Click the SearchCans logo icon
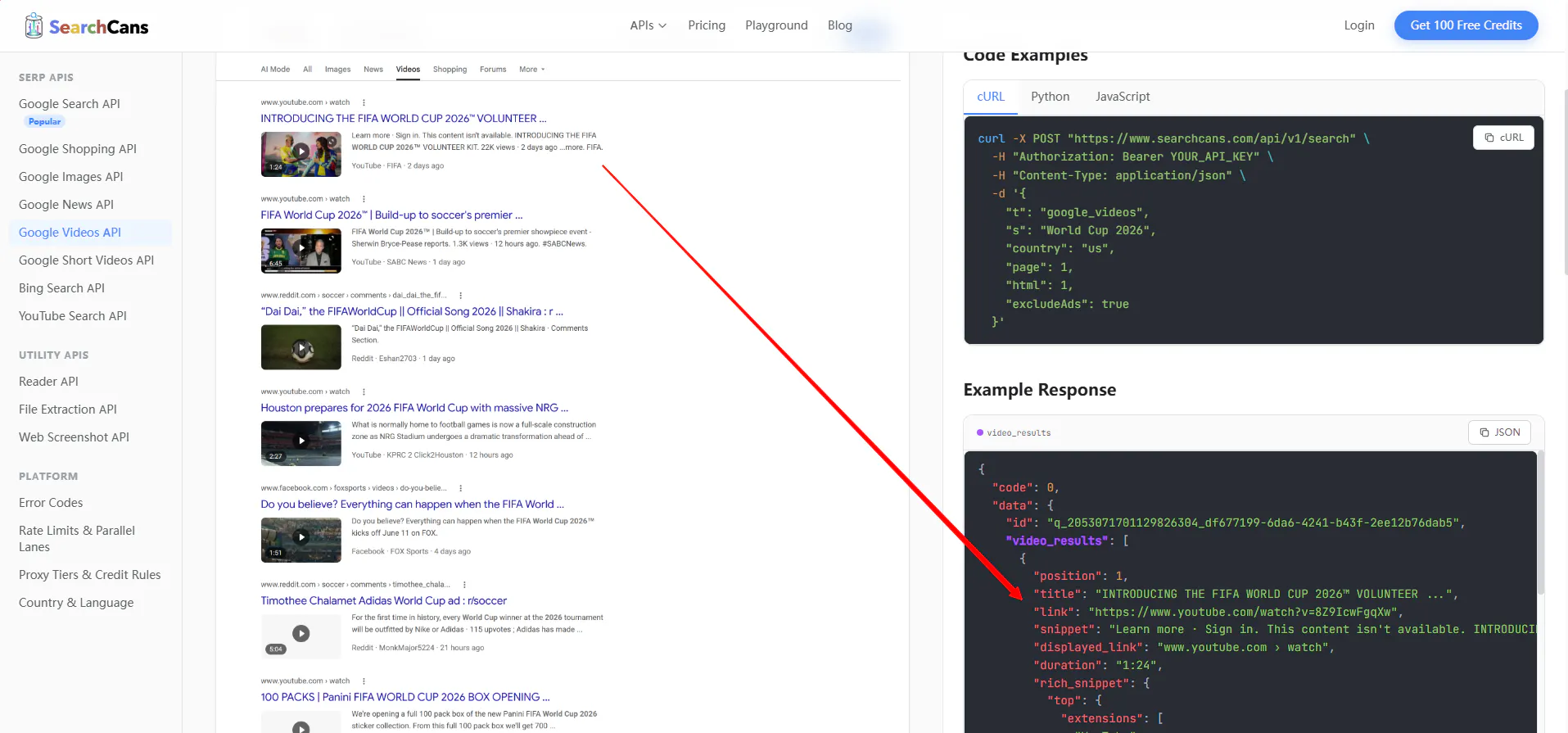This screenshot has height=733, width=1568. point(34,26)
